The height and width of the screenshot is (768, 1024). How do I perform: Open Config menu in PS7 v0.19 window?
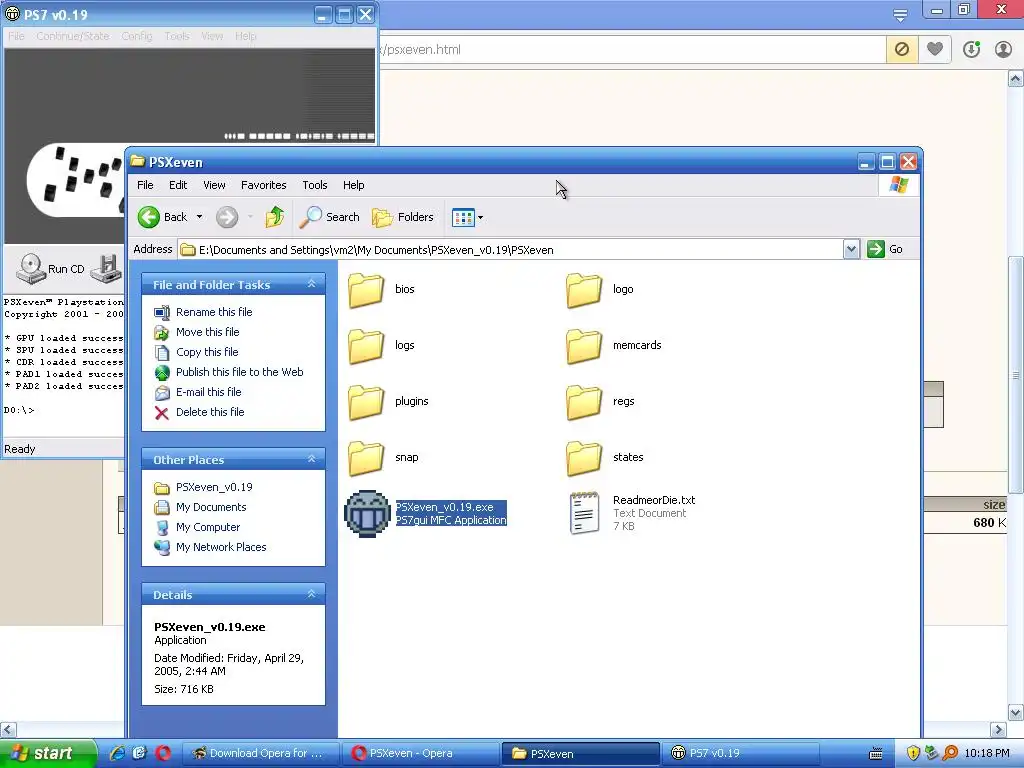point(136,37)
